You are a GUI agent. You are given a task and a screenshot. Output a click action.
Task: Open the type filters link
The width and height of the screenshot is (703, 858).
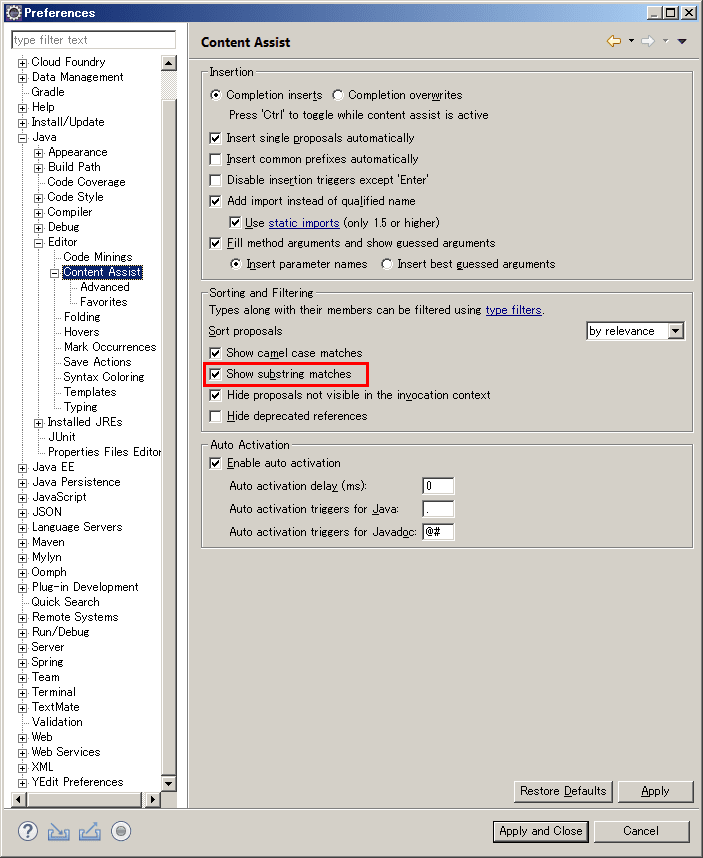[x=513, y=310]
